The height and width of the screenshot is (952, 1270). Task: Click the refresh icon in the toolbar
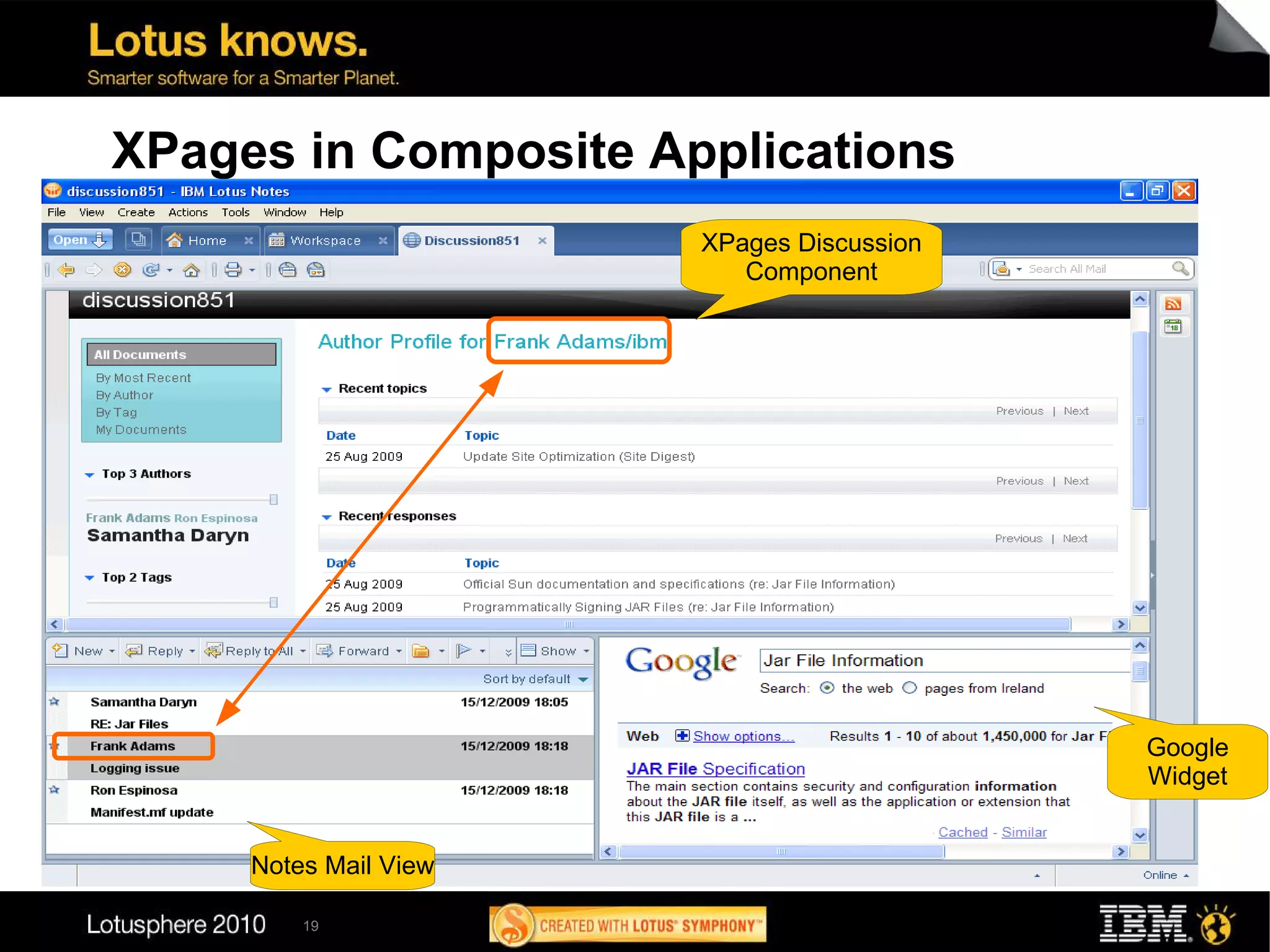(151, 270)
